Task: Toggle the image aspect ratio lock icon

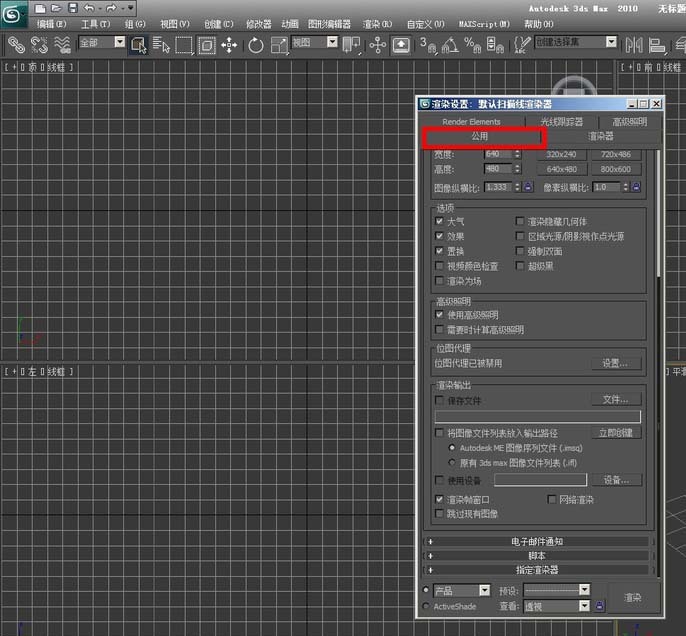Action: point(528,187)
